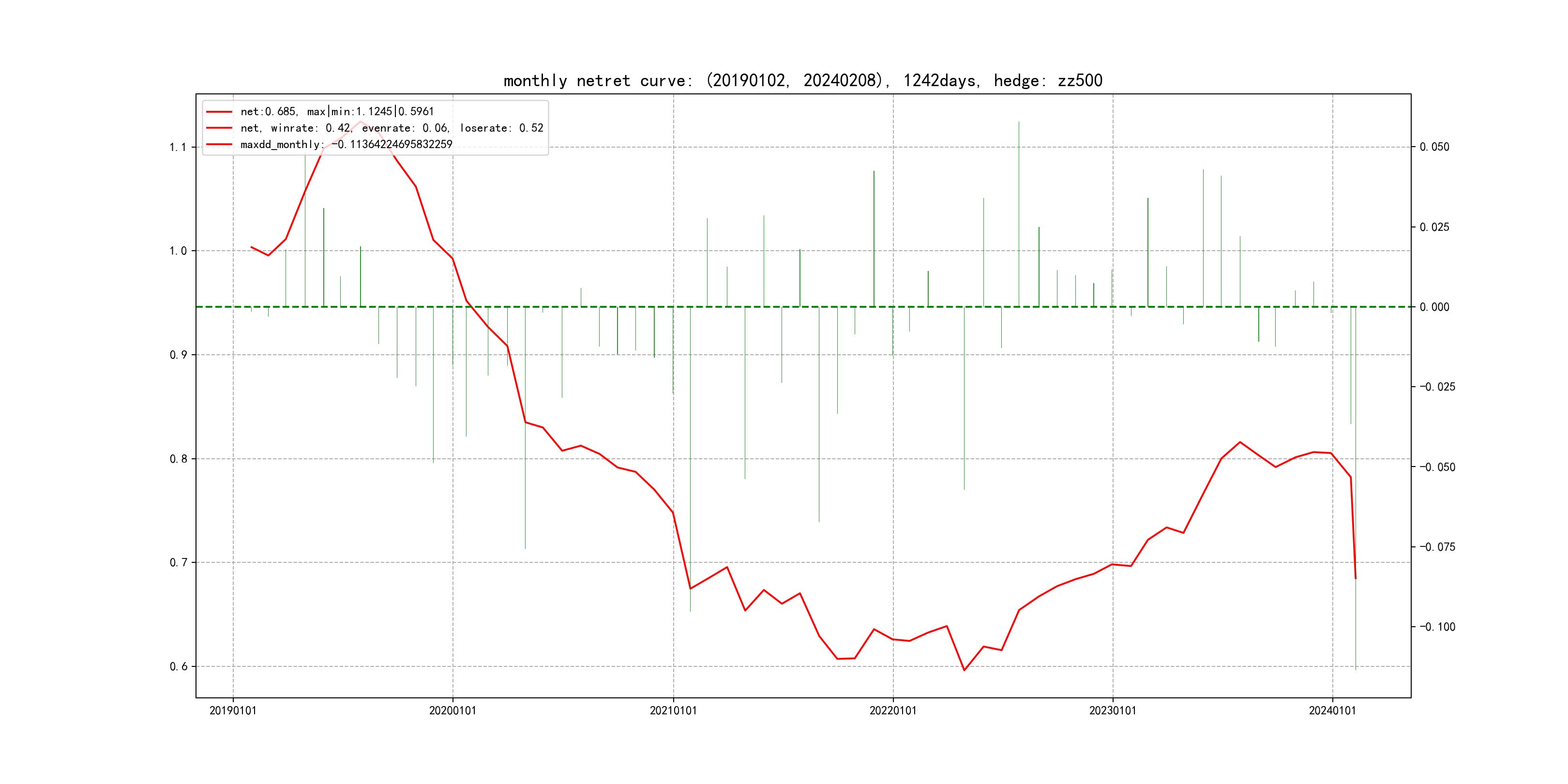Click the red swatch beside maxdd_monthly legend
This screenshot has width=1568, height=784.
tap(219, 145)
